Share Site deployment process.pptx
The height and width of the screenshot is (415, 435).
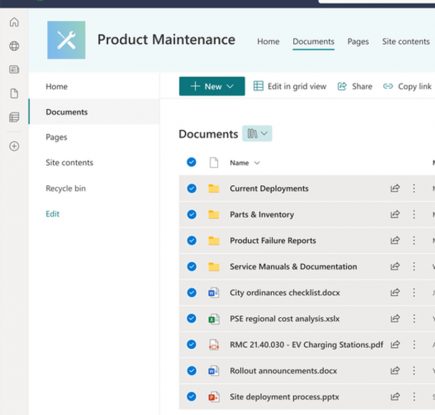395,397
